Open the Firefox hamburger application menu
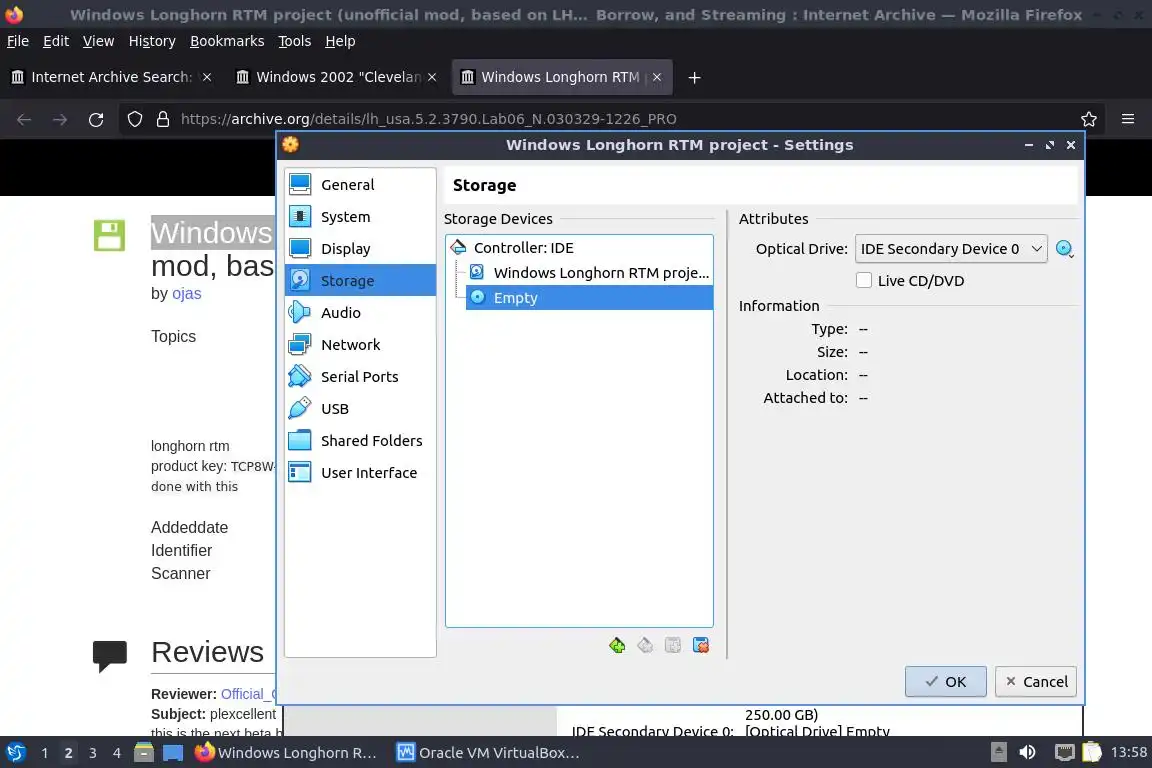The height and width of the screenshot is (768, 1152). pos(1128,119)
